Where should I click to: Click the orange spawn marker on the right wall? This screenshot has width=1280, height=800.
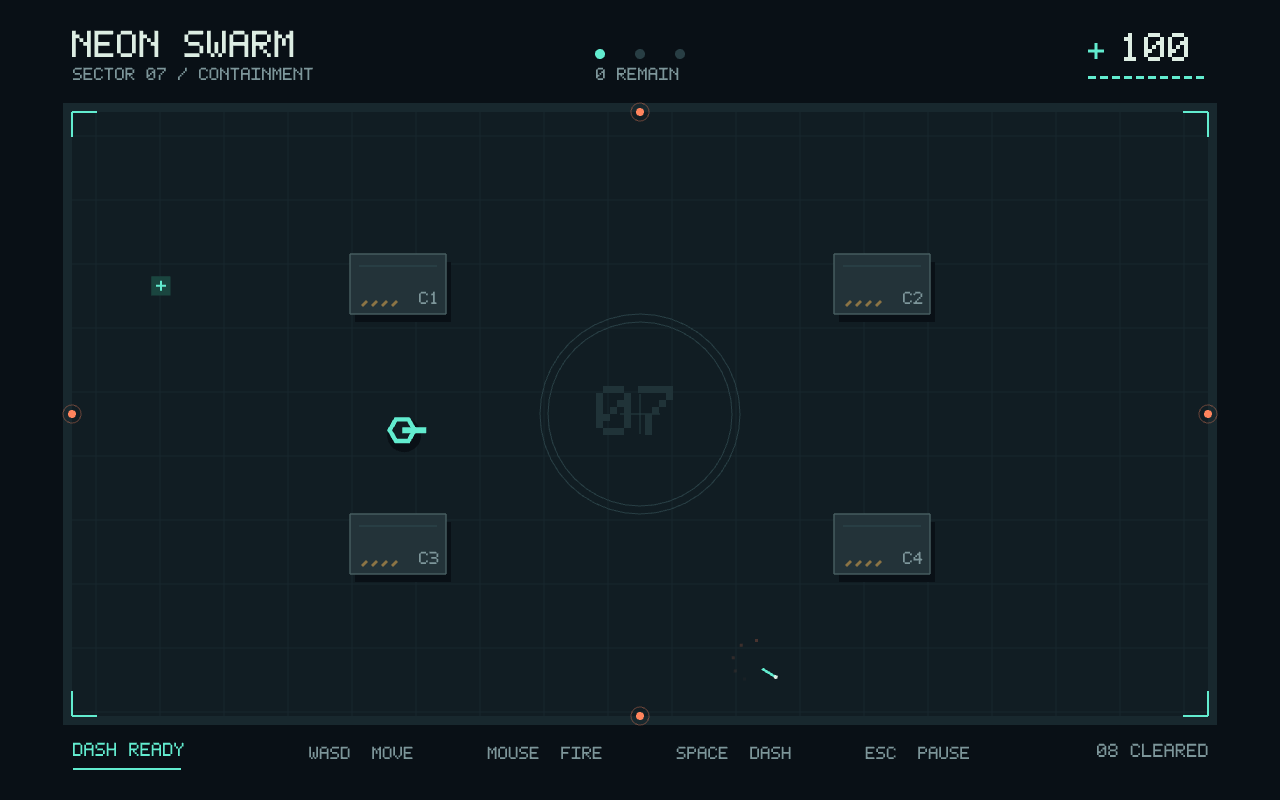click(1208, 414)
